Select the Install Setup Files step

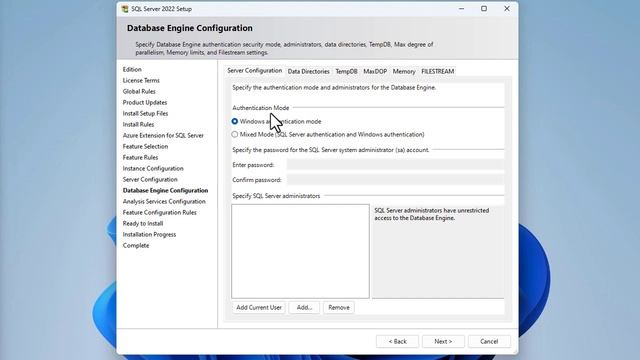[145, 113]
